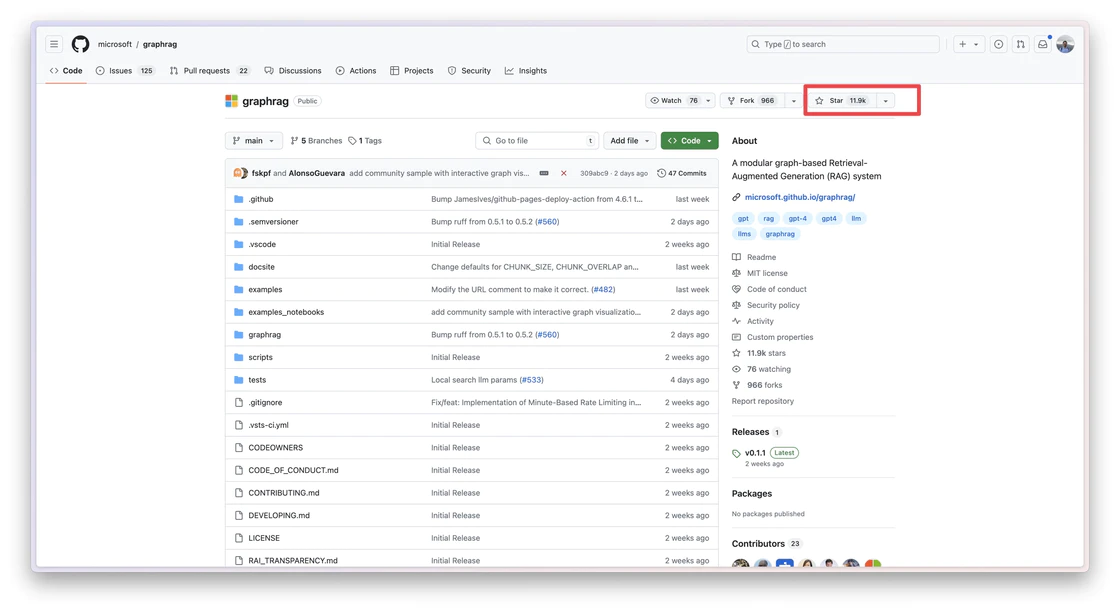Switch to the Code tab
Image resolution: width=1120 pixels, height=613 pixels.
66,71
